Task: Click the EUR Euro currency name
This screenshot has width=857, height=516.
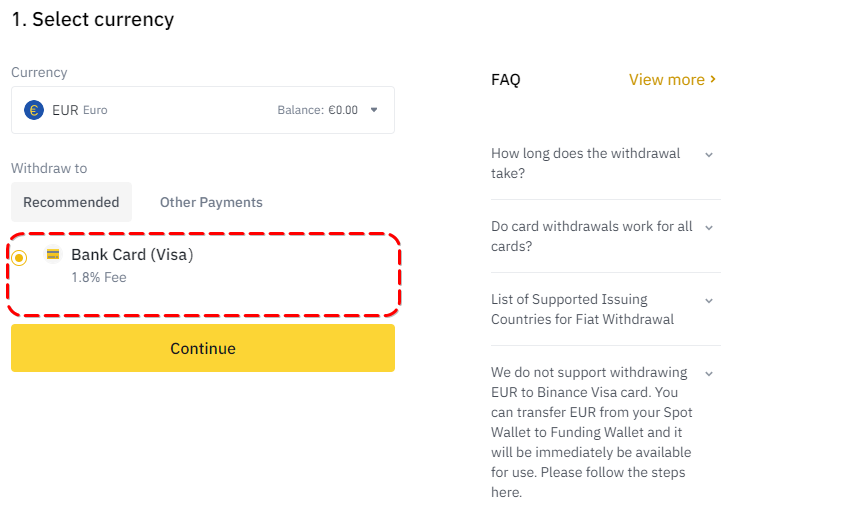Action: 80,110
